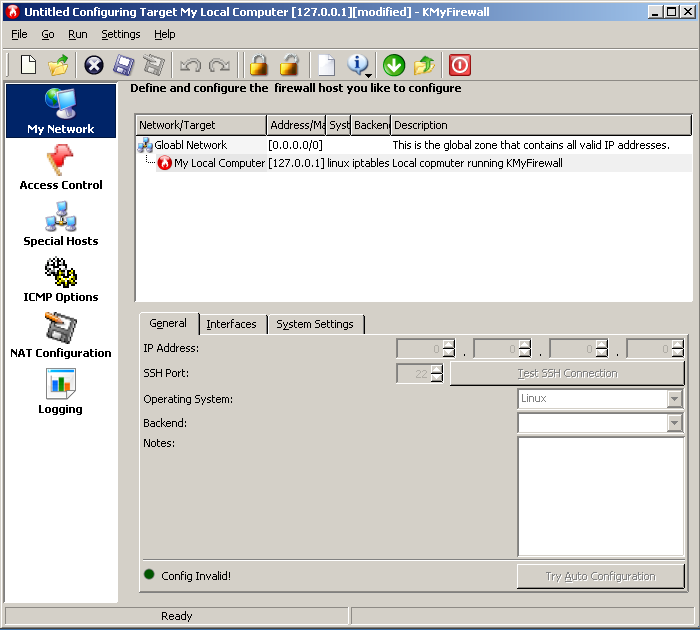
Task: Click inside the Notes text area
Action: [x=601, y=496]
